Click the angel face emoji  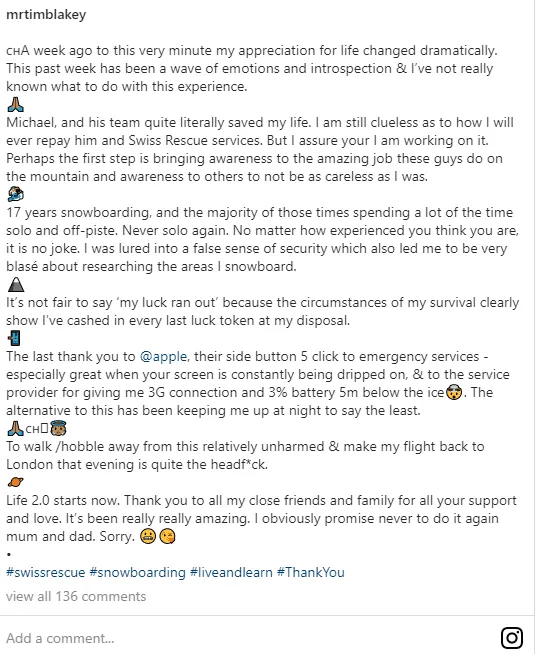click(x=58, y=428)
